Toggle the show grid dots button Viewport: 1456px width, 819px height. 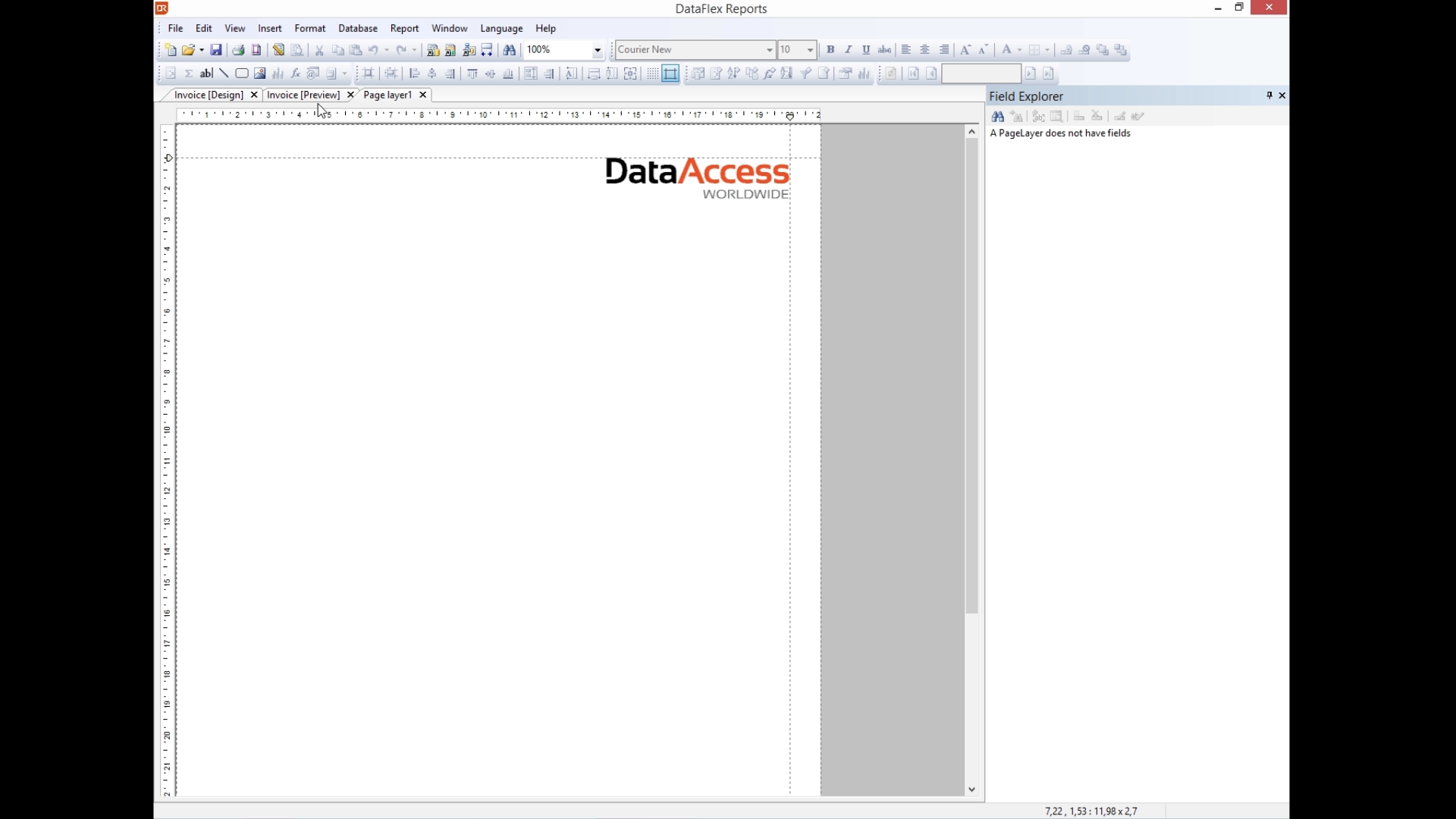pos(653,74)
